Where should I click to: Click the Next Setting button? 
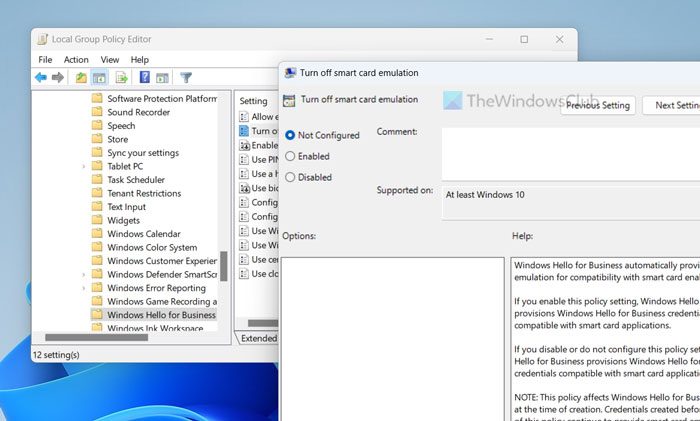pyautogui.click(x=672, y=105)
